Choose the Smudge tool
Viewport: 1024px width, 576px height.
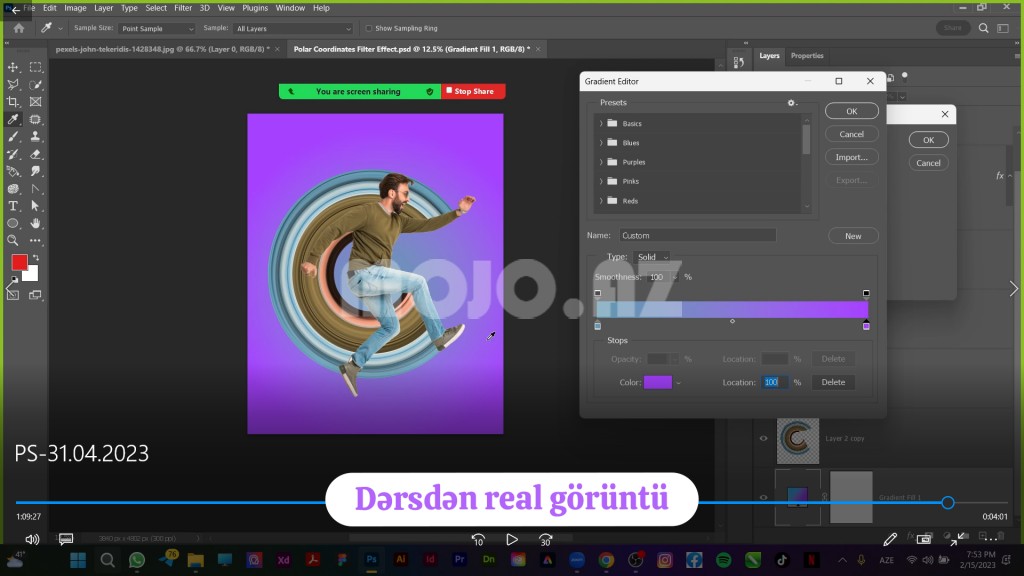coord(36,171)
